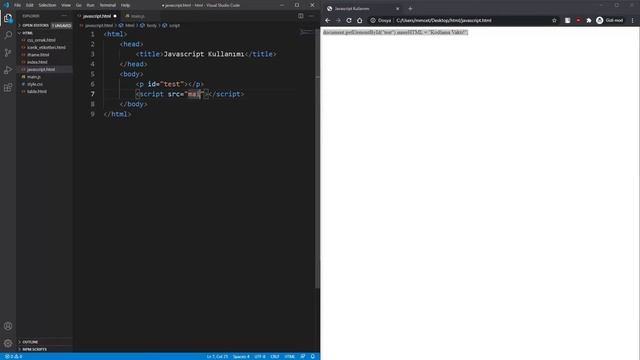
Task: Open a new Chrome tab
Action: point(410,9)
